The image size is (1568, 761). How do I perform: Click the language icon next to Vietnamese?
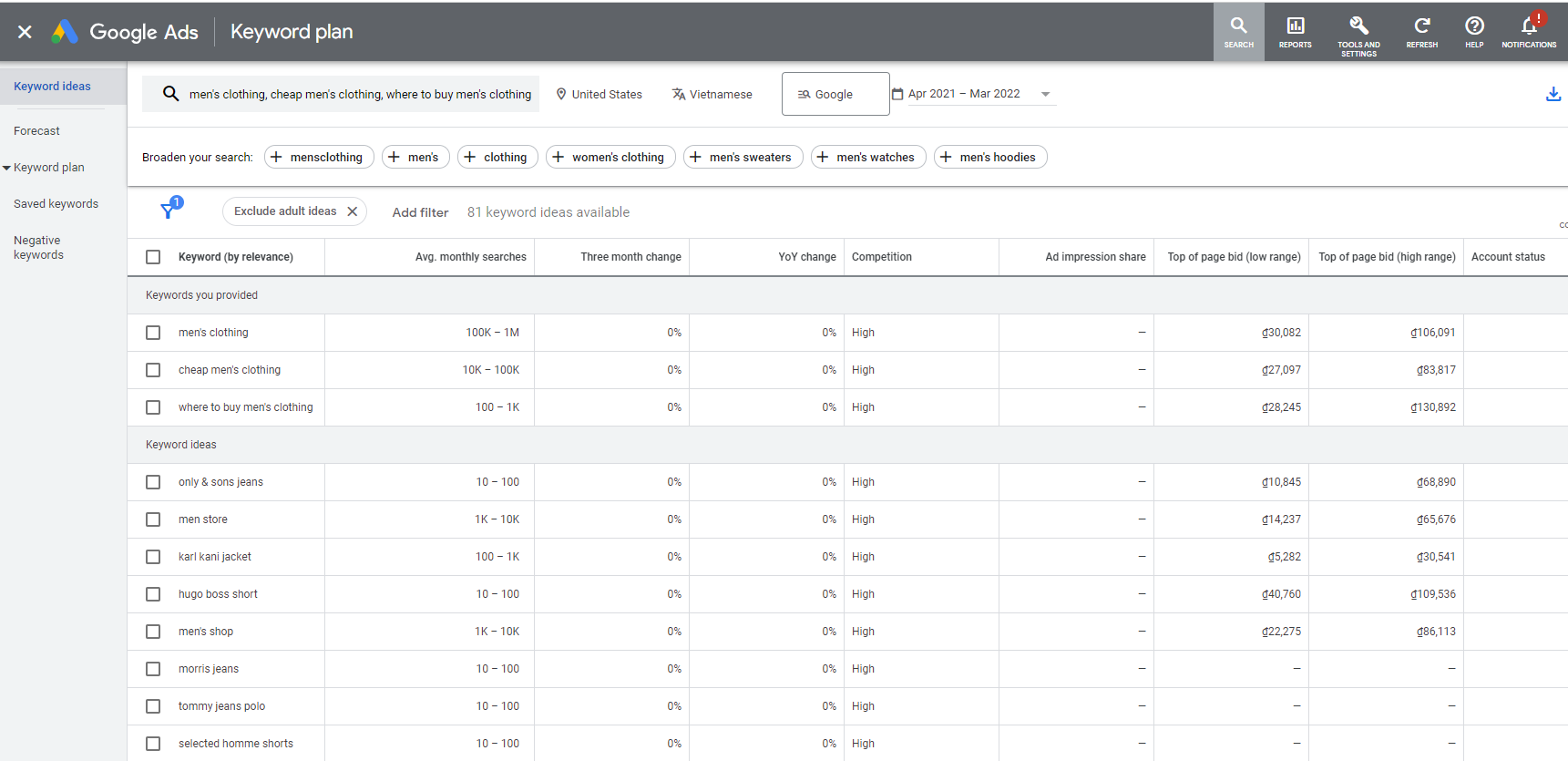[679, 94]
